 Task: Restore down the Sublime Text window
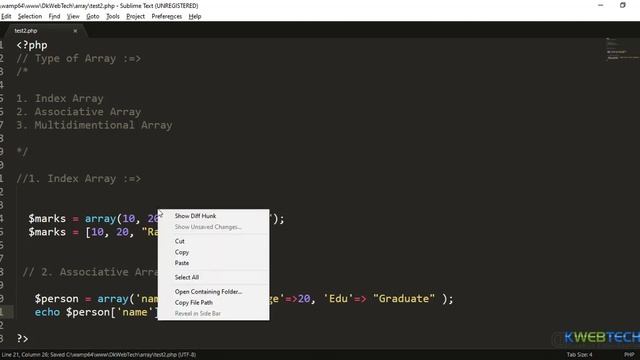622,5
